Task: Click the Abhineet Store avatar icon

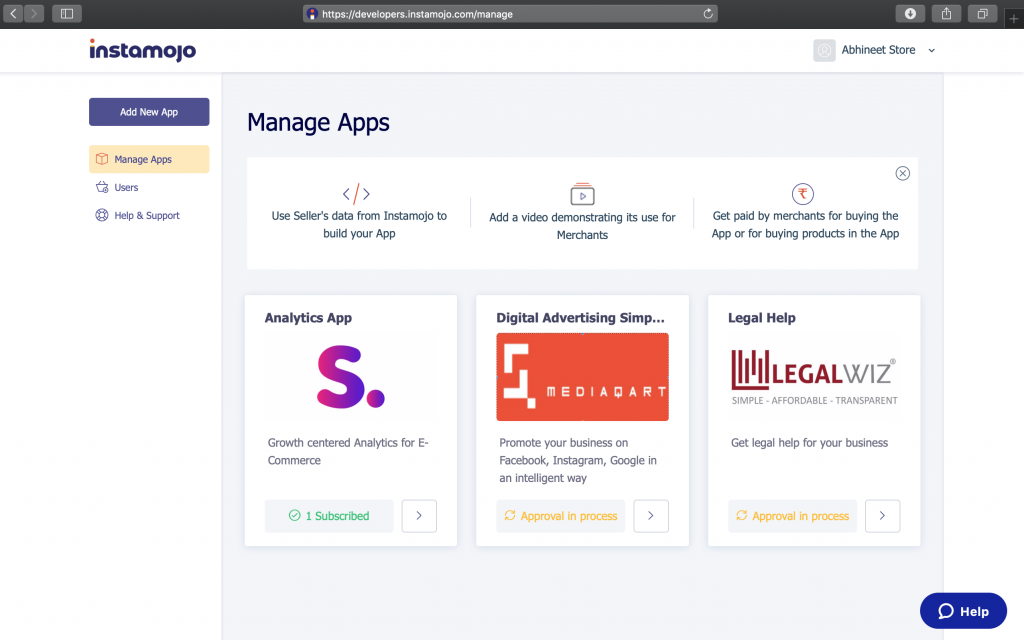Action: coord(824,50)
